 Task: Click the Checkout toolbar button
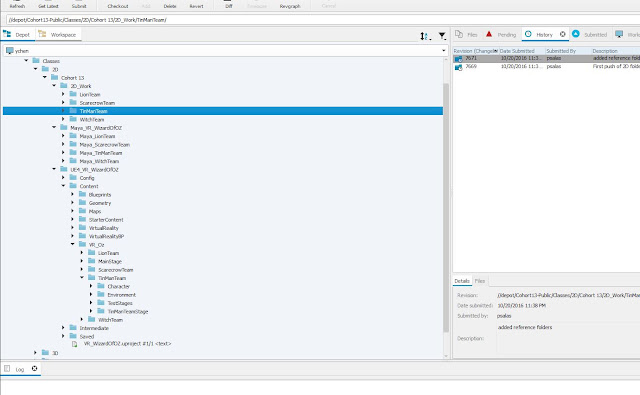118,5
